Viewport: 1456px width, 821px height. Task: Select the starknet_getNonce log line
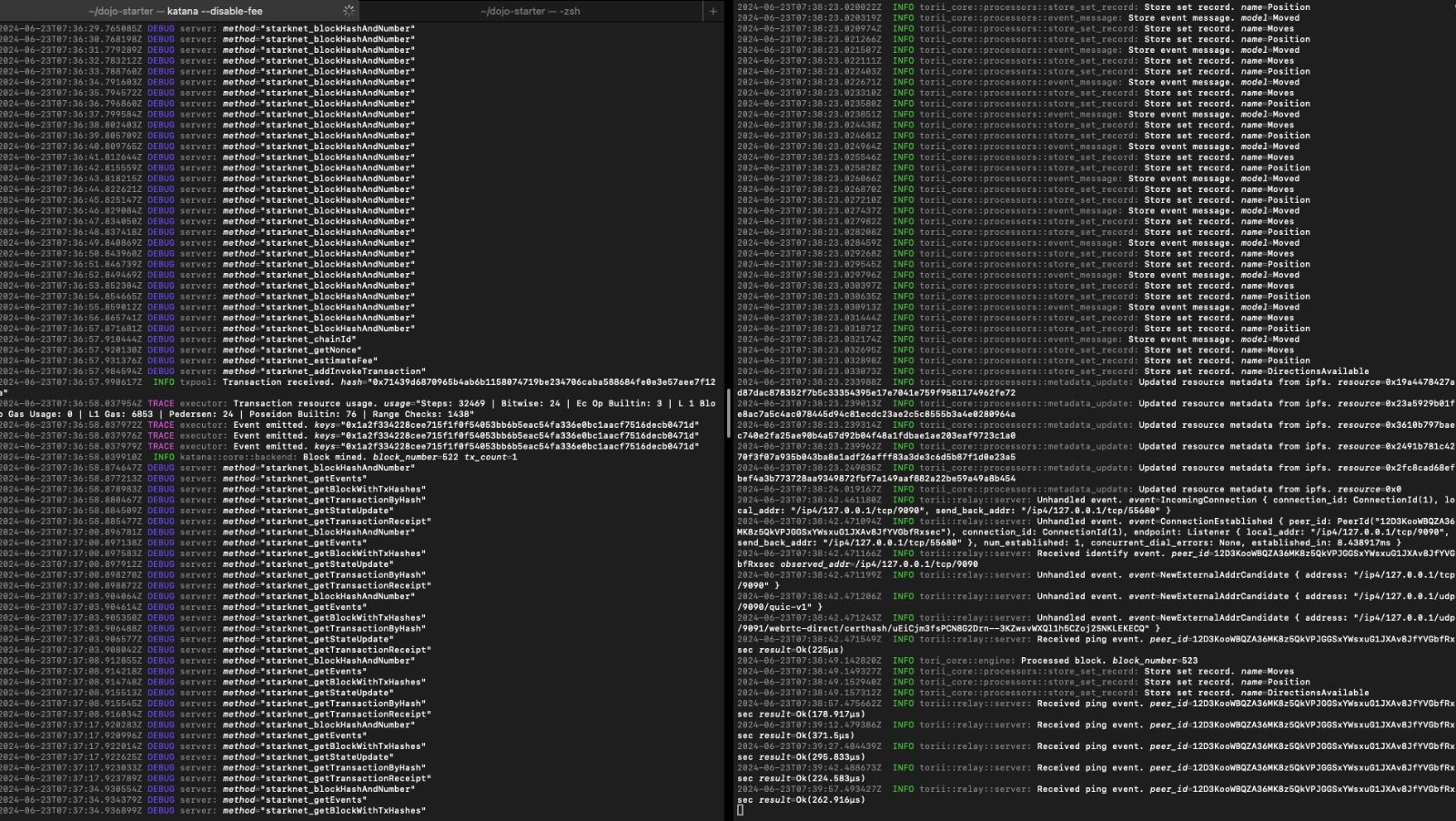coord(181,350)
